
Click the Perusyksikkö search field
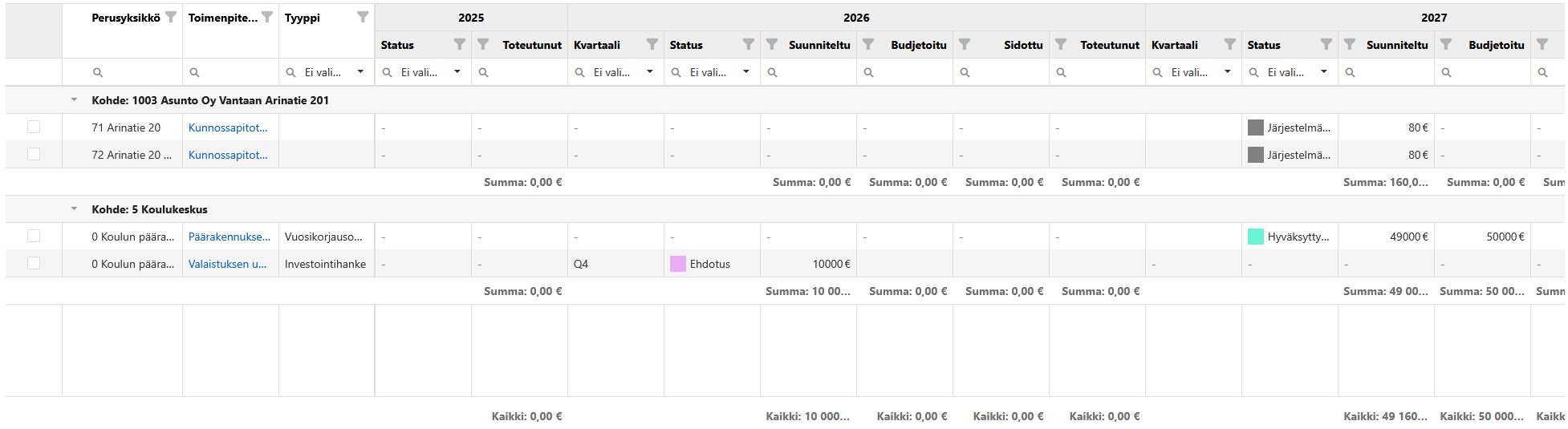[122, 72]
